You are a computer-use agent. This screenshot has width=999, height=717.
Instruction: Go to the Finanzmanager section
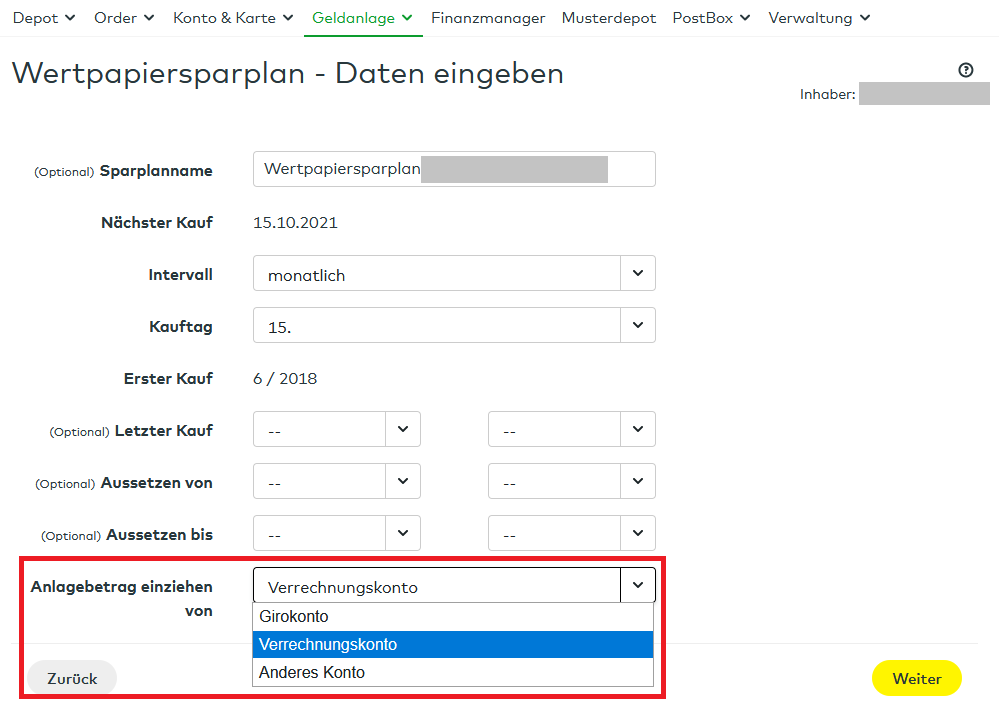coord(488,17)
